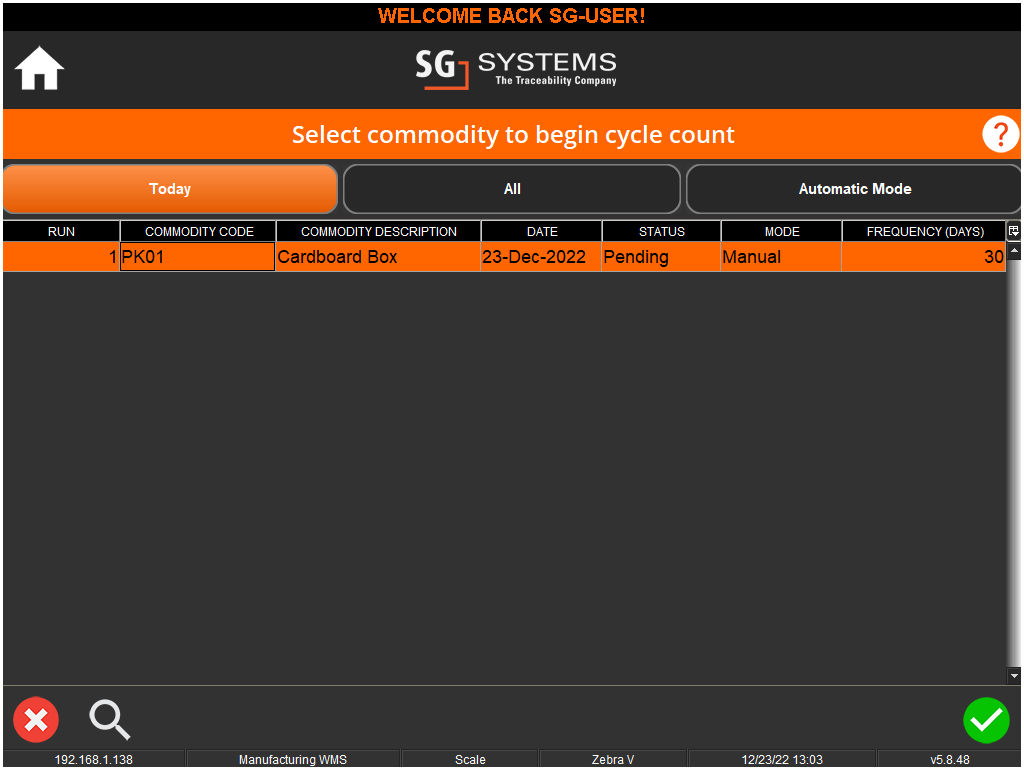1024x770 pixels.
Task: Confirm selection with the green checkmark
Action: point(986,719)
